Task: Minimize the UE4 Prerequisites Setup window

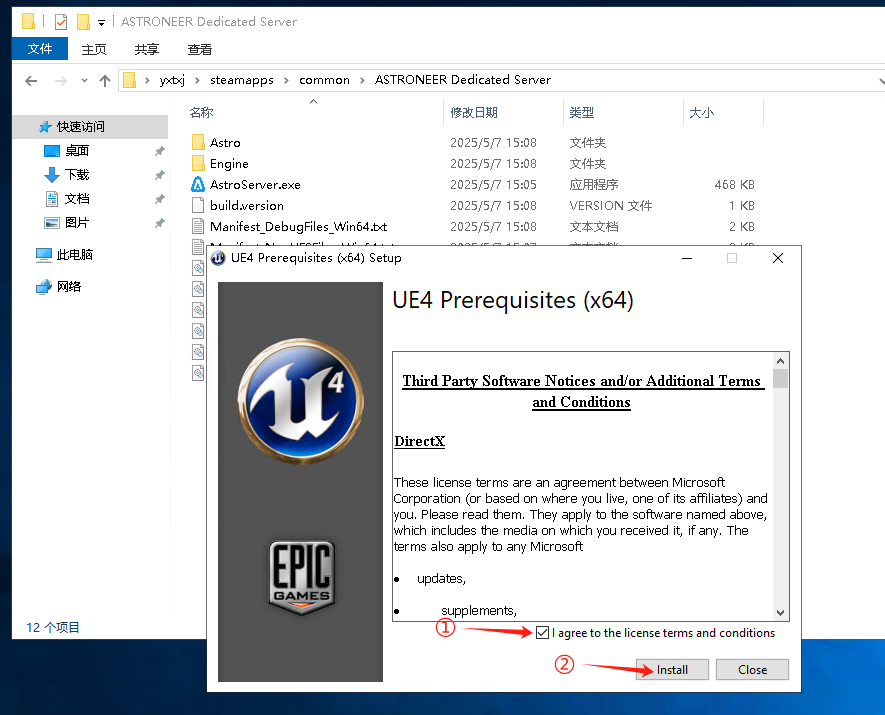Action: [687, 258]
